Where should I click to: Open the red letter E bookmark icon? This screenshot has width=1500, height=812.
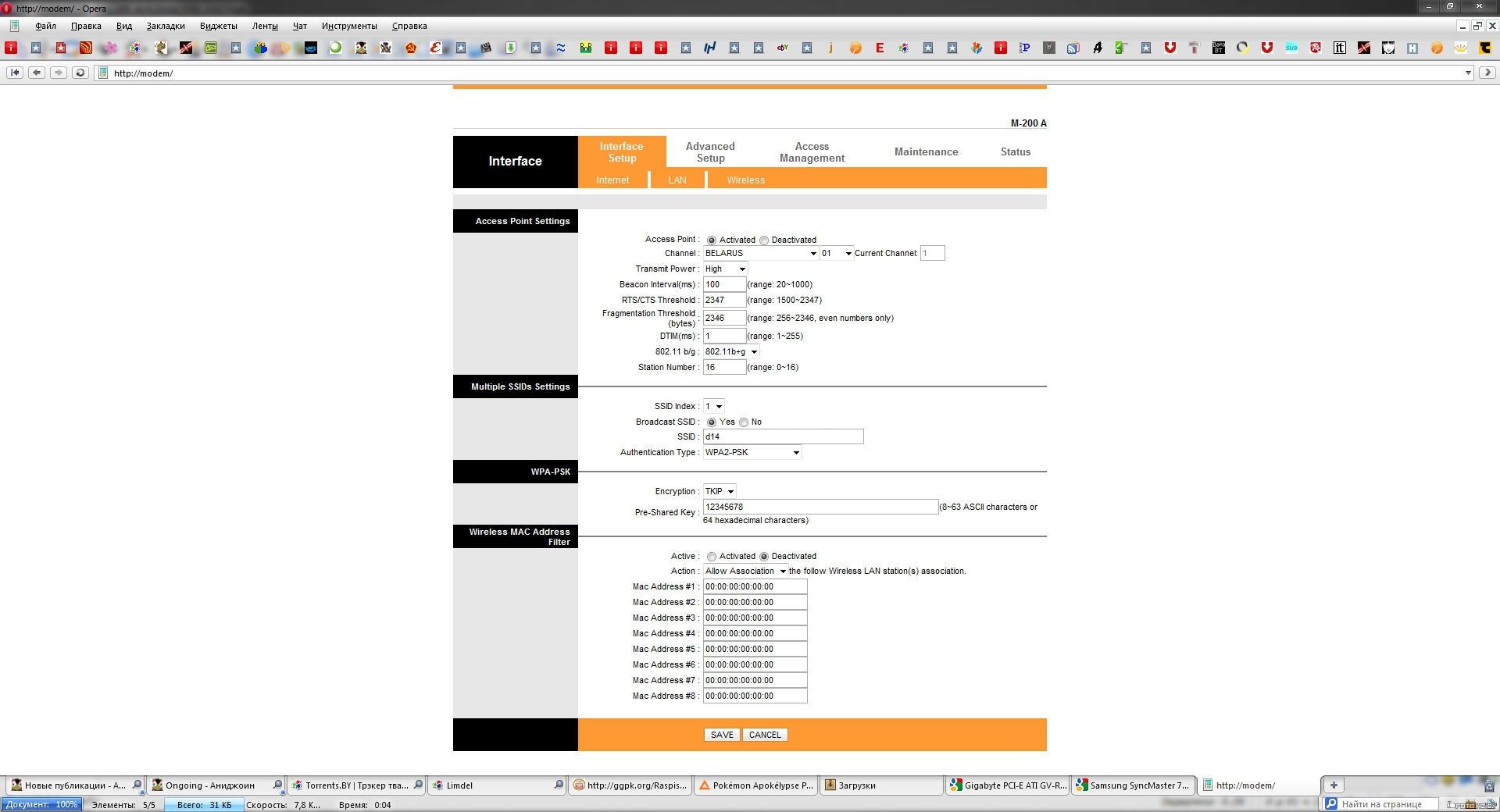pos(880,48)
